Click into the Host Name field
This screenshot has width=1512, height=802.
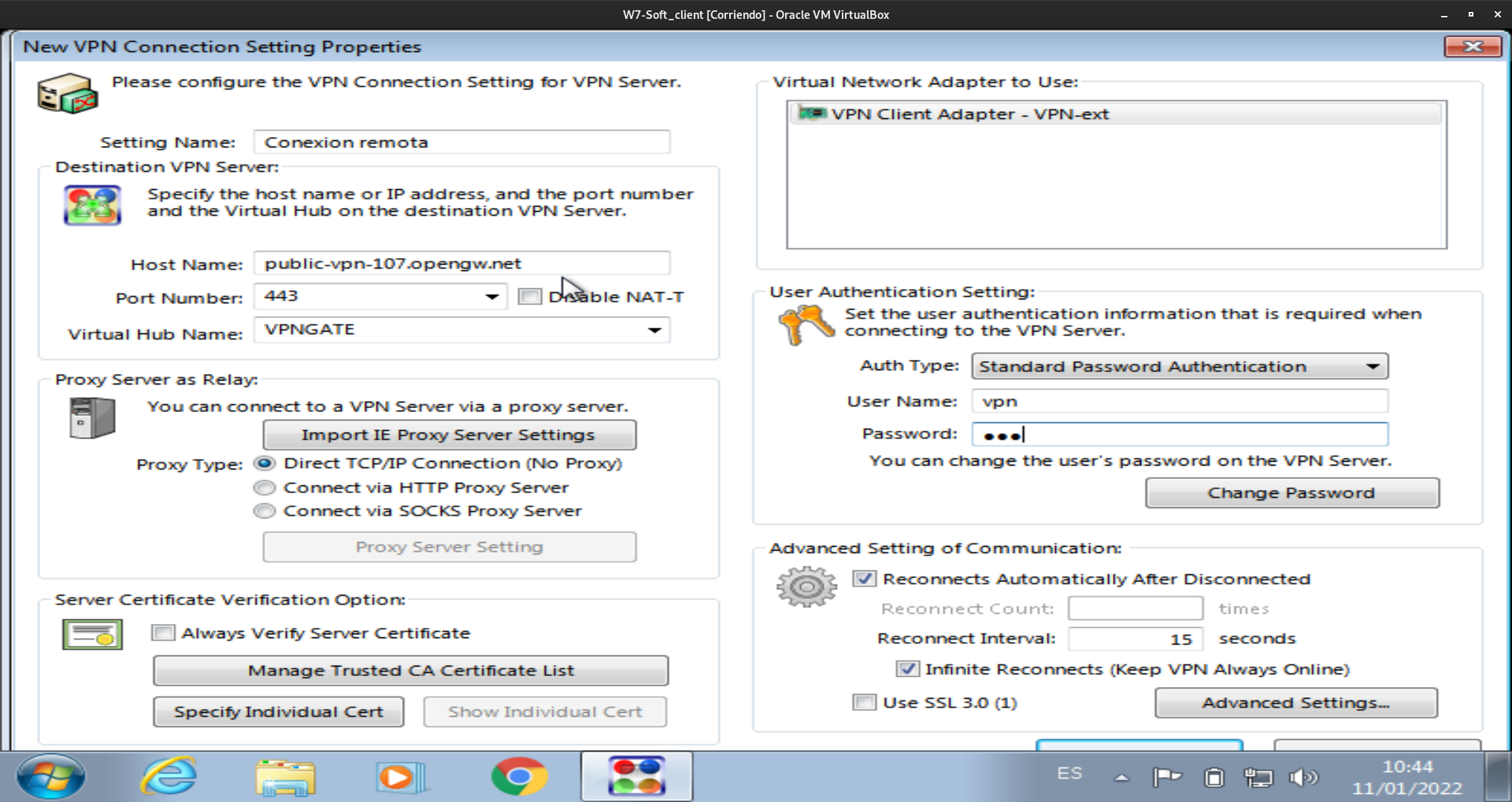pos(461,264)
